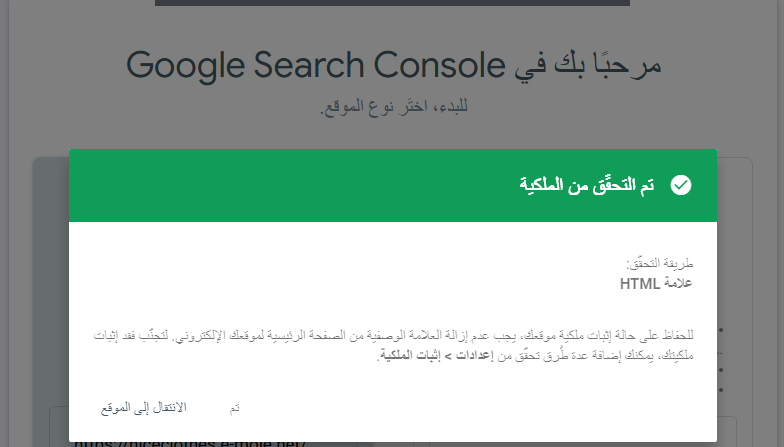This screenshot has width=784, height=447.
Task: Click first line of ownership notice paragraph
Action: [394, 335]
